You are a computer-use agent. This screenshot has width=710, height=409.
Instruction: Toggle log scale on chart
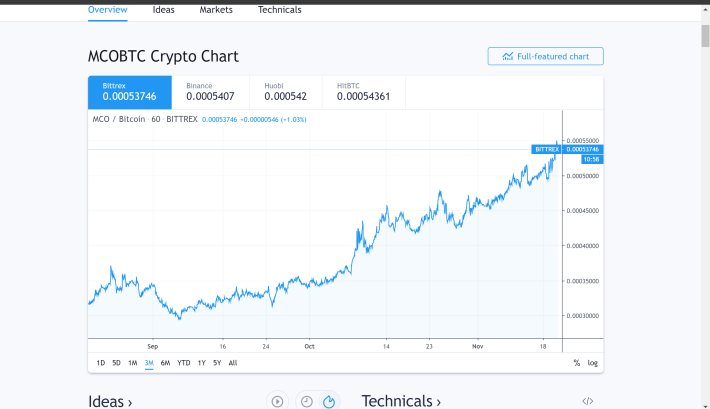click(593, 363)
